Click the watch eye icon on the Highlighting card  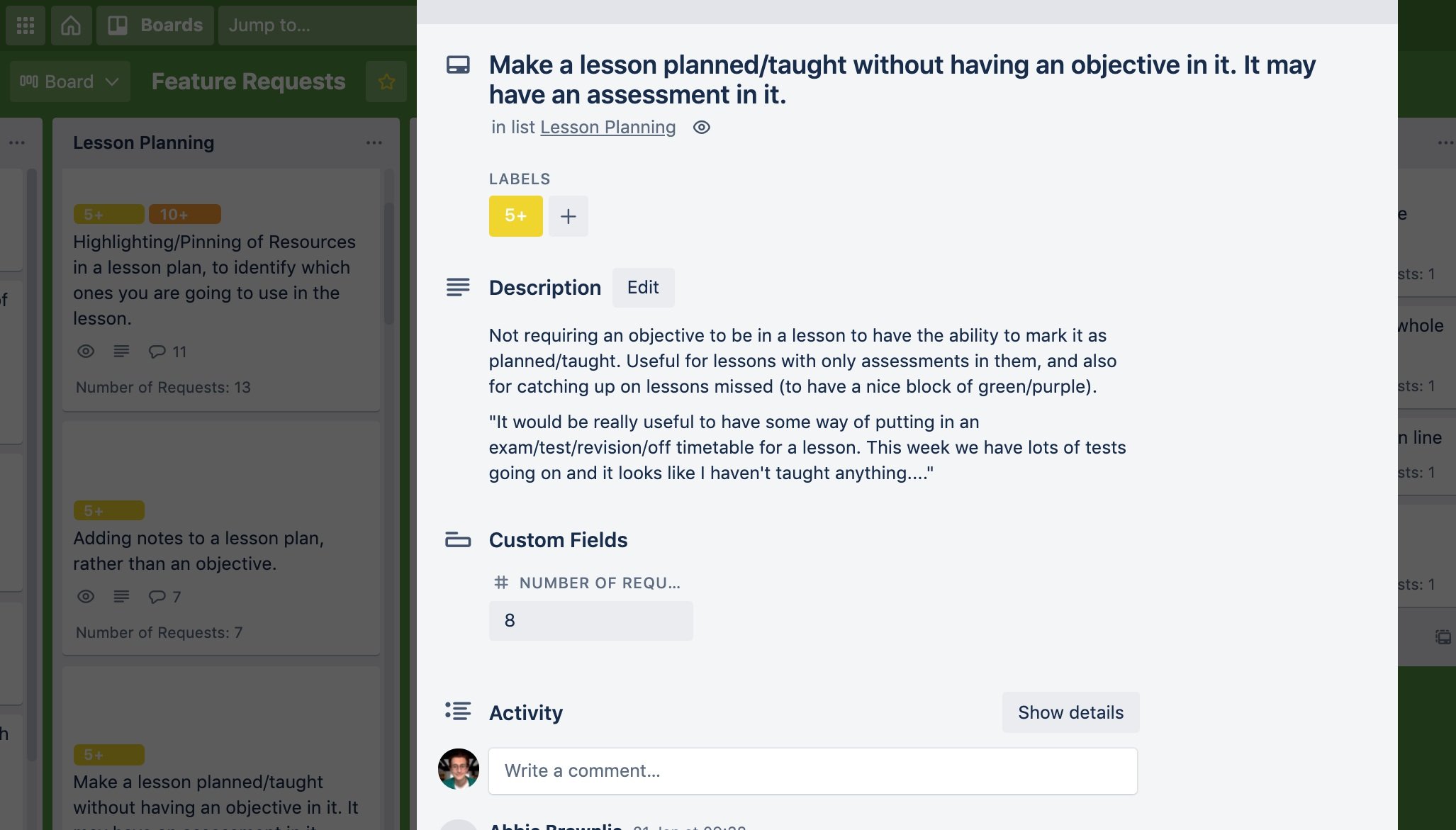[86, 352]
